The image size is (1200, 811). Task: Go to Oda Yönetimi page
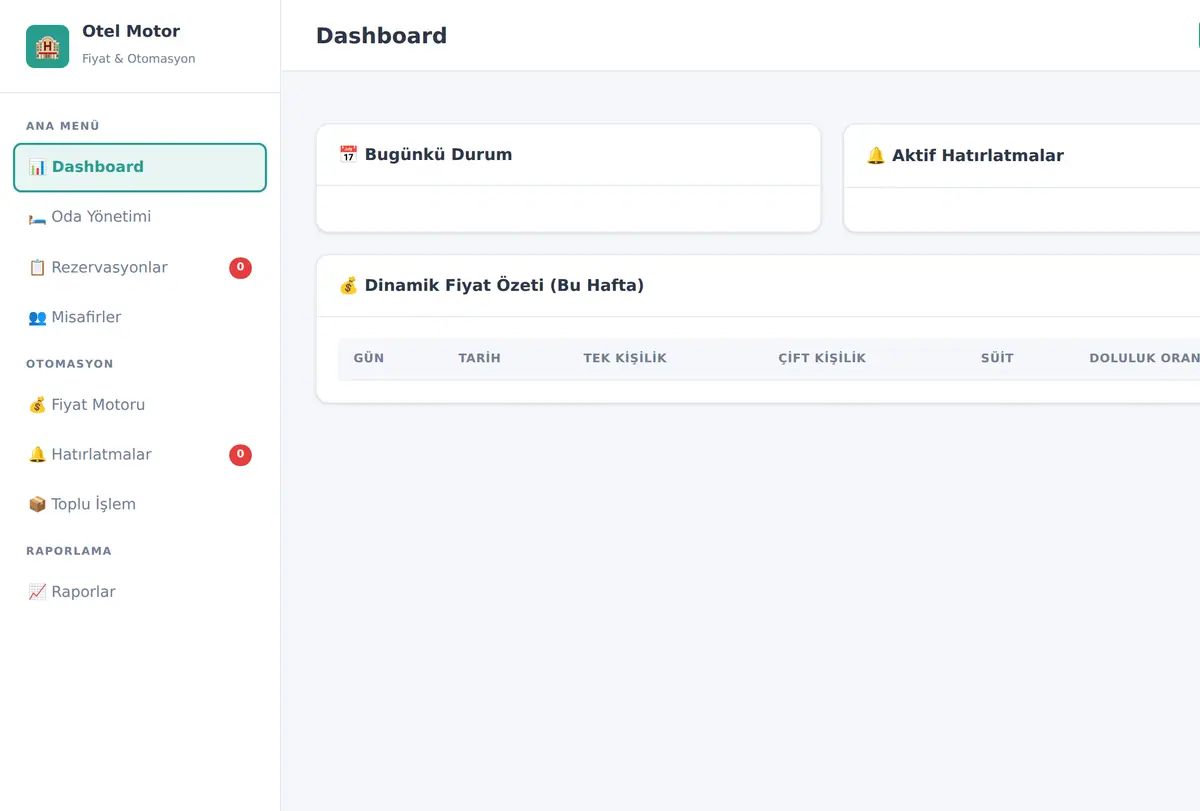(x=140, y=217)
